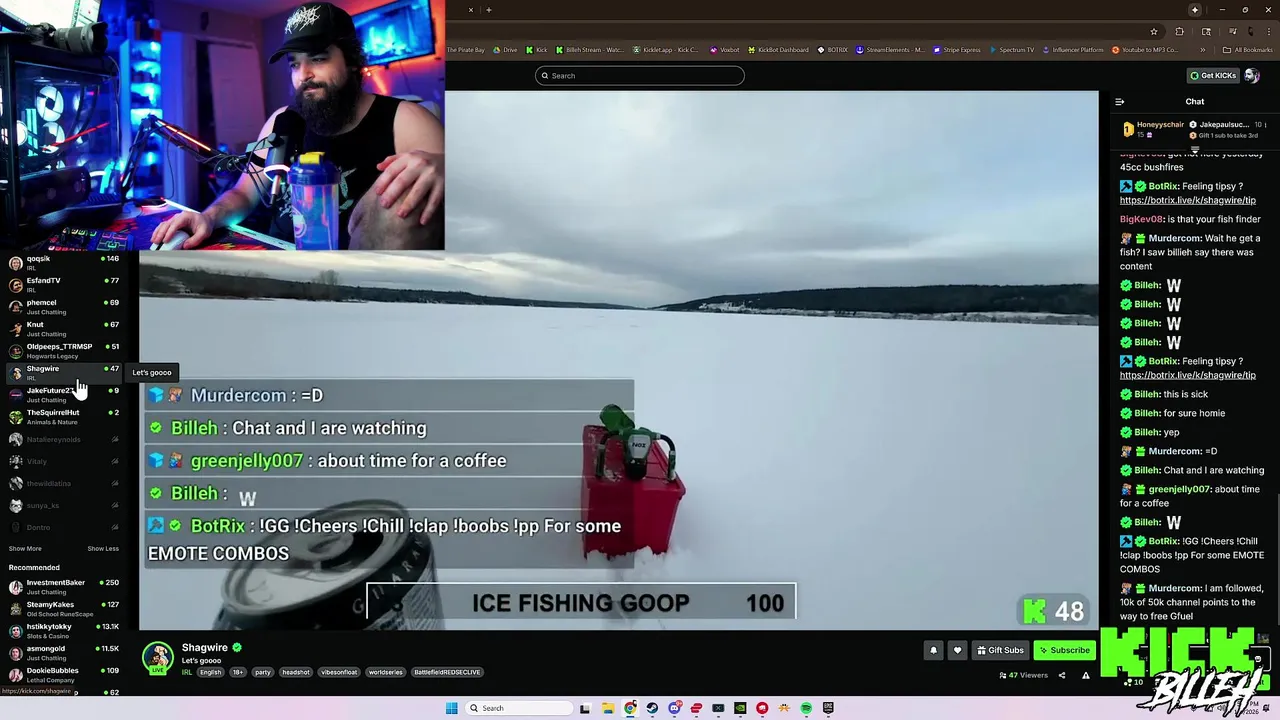Click greenjelly007 username in the chat panel
1280x720 pixels.
click(1180, 489)
